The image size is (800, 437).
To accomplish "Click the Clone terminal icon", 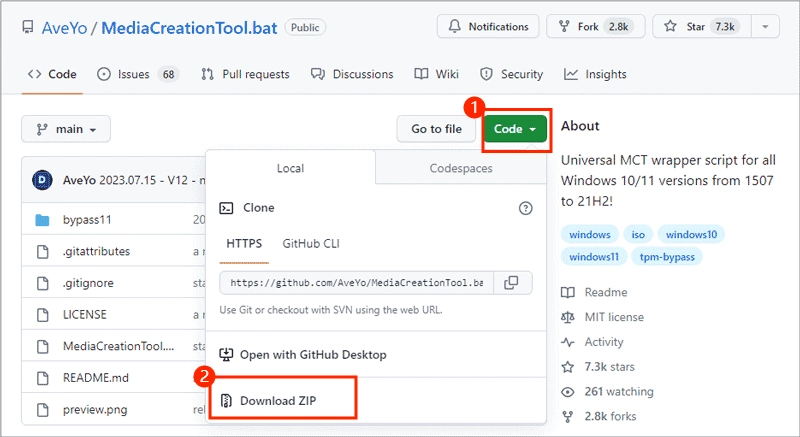I will pyautogui.click(x=226, y=208).
